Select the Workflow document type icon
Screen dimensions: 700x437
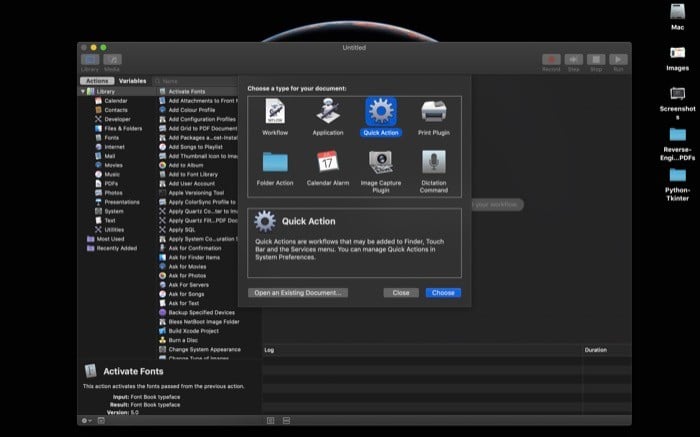(x=275, y=112)
